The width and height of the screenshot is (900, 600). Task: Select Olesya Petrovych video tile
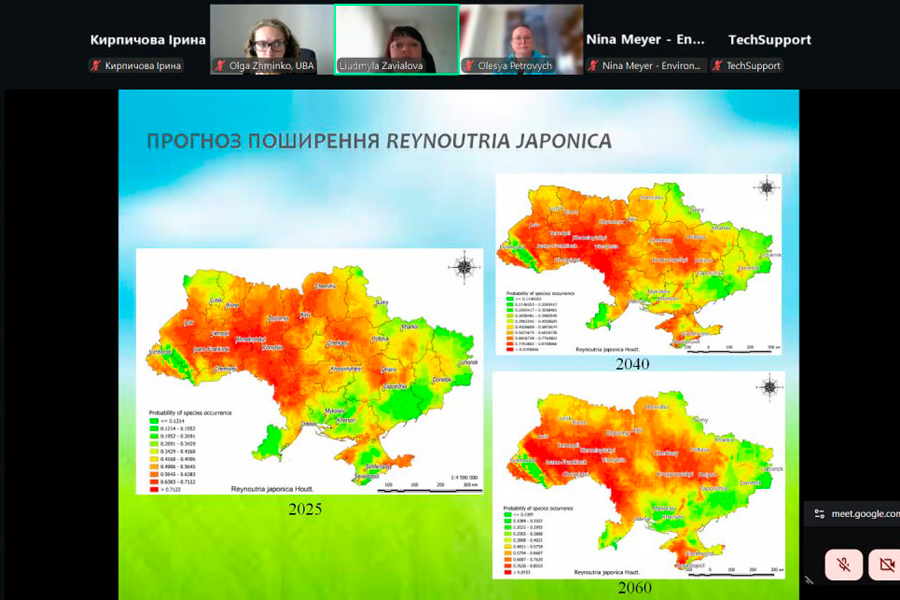521,40
